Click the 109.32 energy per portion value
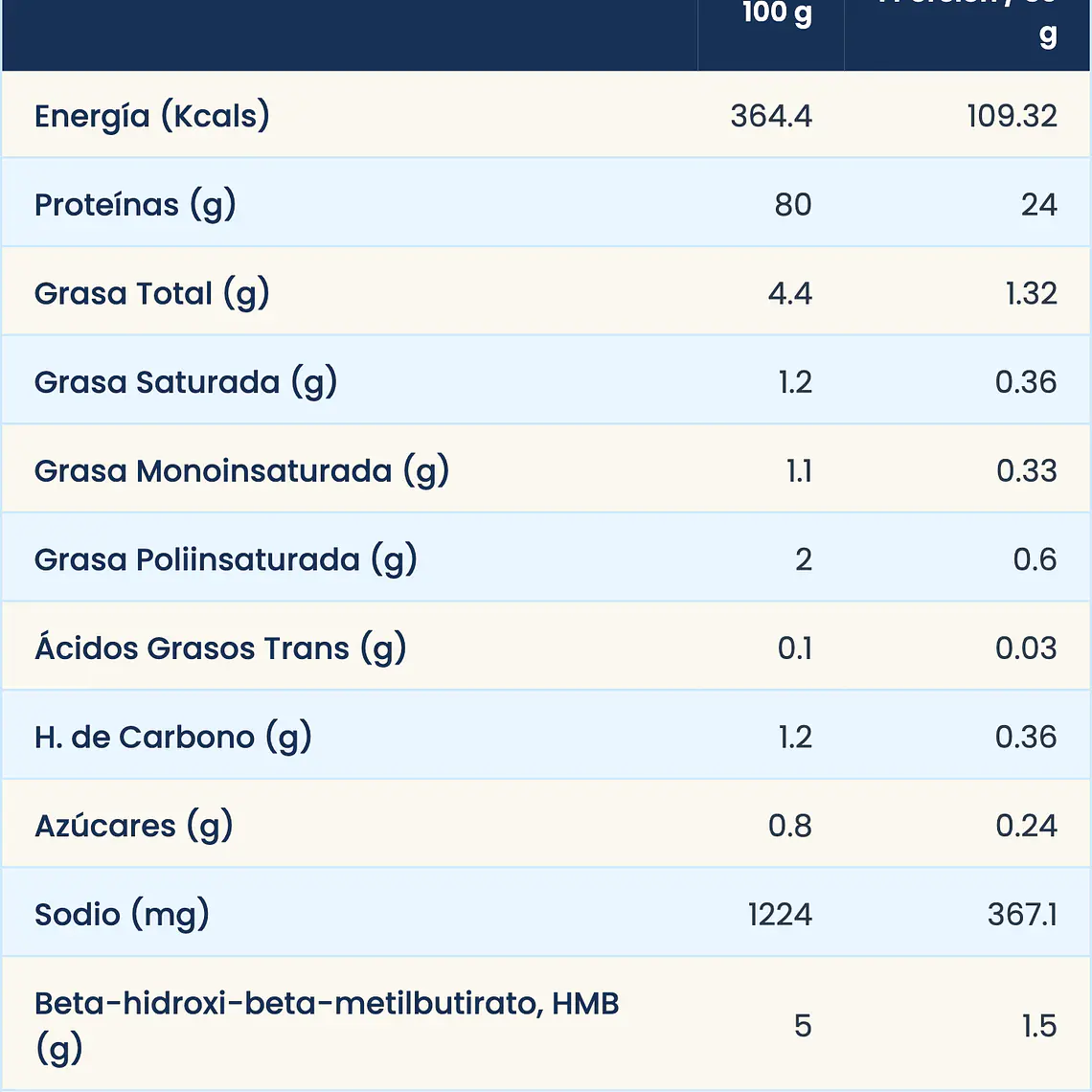1092x1092 pixels. click(1012, 116)
